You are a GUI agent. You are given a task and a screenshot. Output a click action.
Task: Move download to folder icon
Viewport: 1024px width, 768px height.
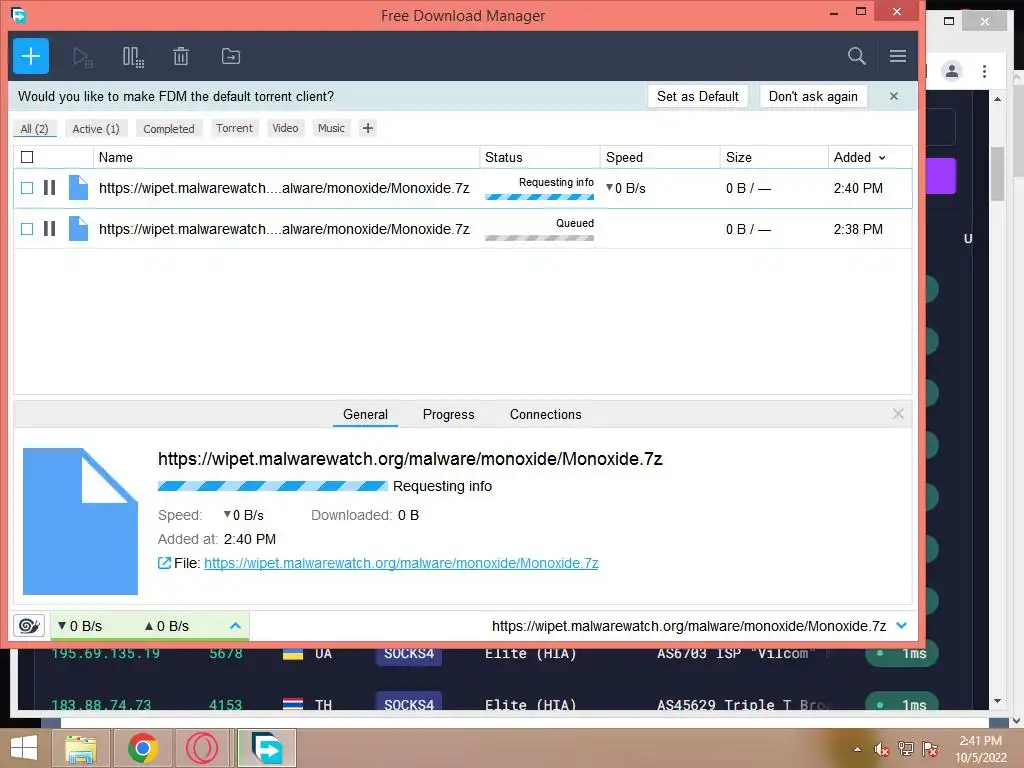pyautogui.click(x=231, y=56)
